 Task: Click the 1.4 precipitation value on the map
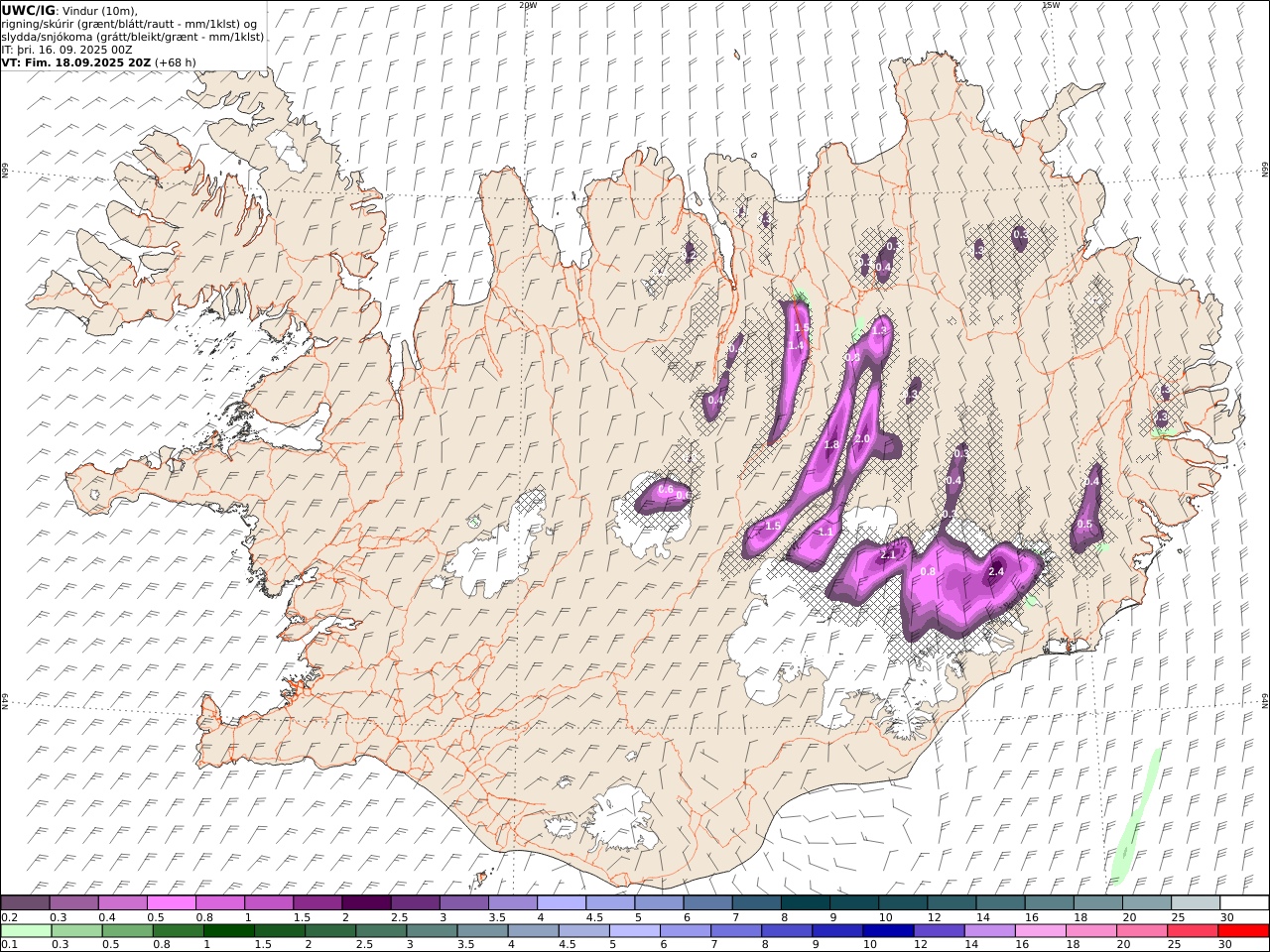tap(796, 346)
